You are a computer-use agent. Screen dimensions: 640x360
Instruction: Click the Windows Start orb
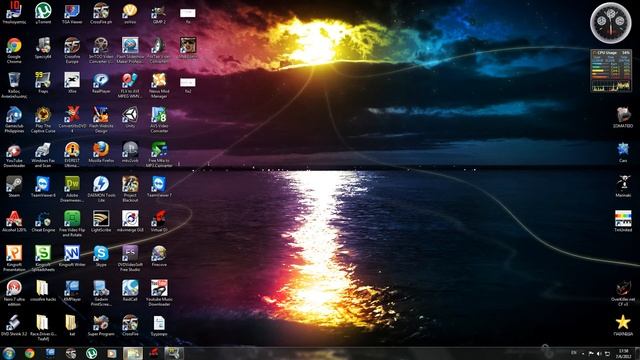coord(9,353)
